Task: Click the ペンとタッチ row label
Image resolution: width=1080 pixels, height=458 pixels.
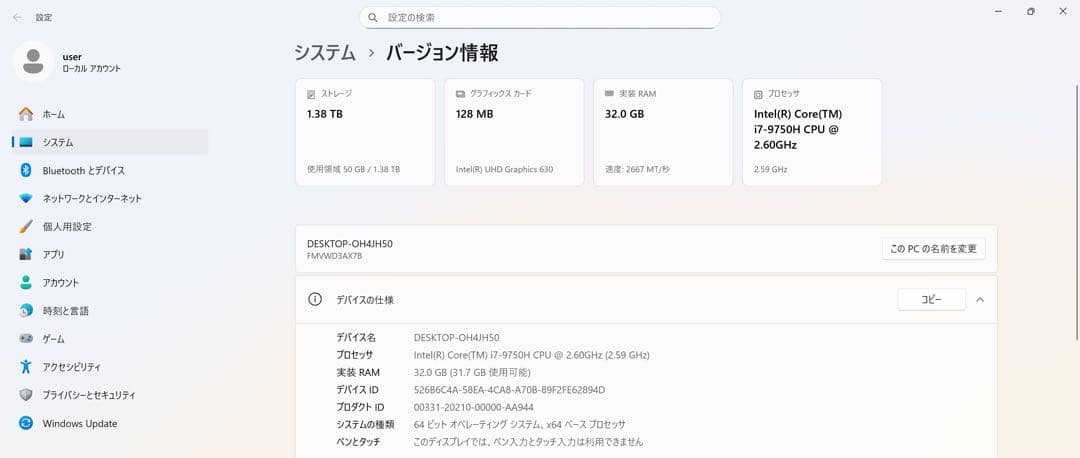Action: point(358,441)
